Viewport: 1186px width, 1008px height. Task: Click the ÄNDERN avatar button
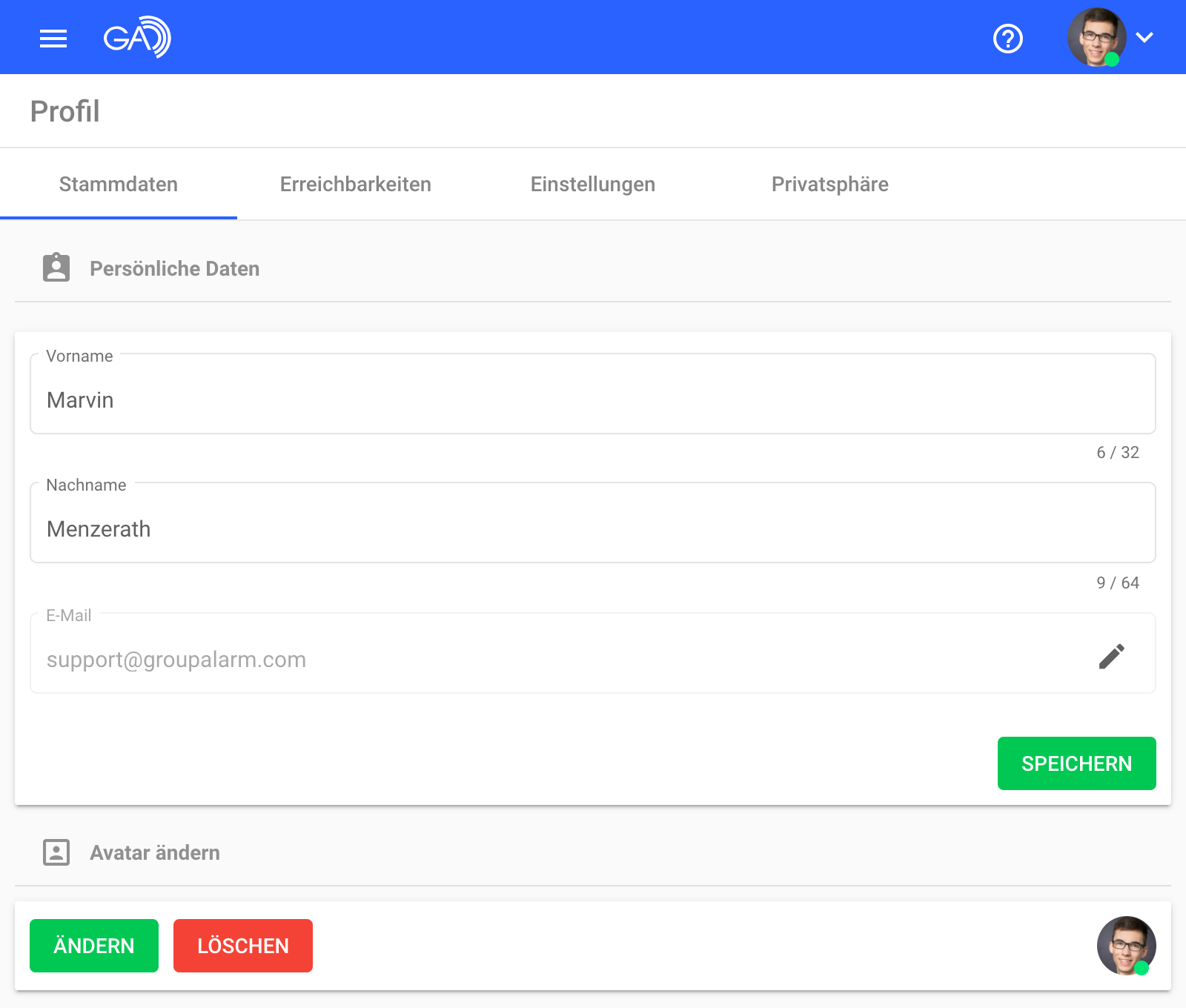point(94,946)
